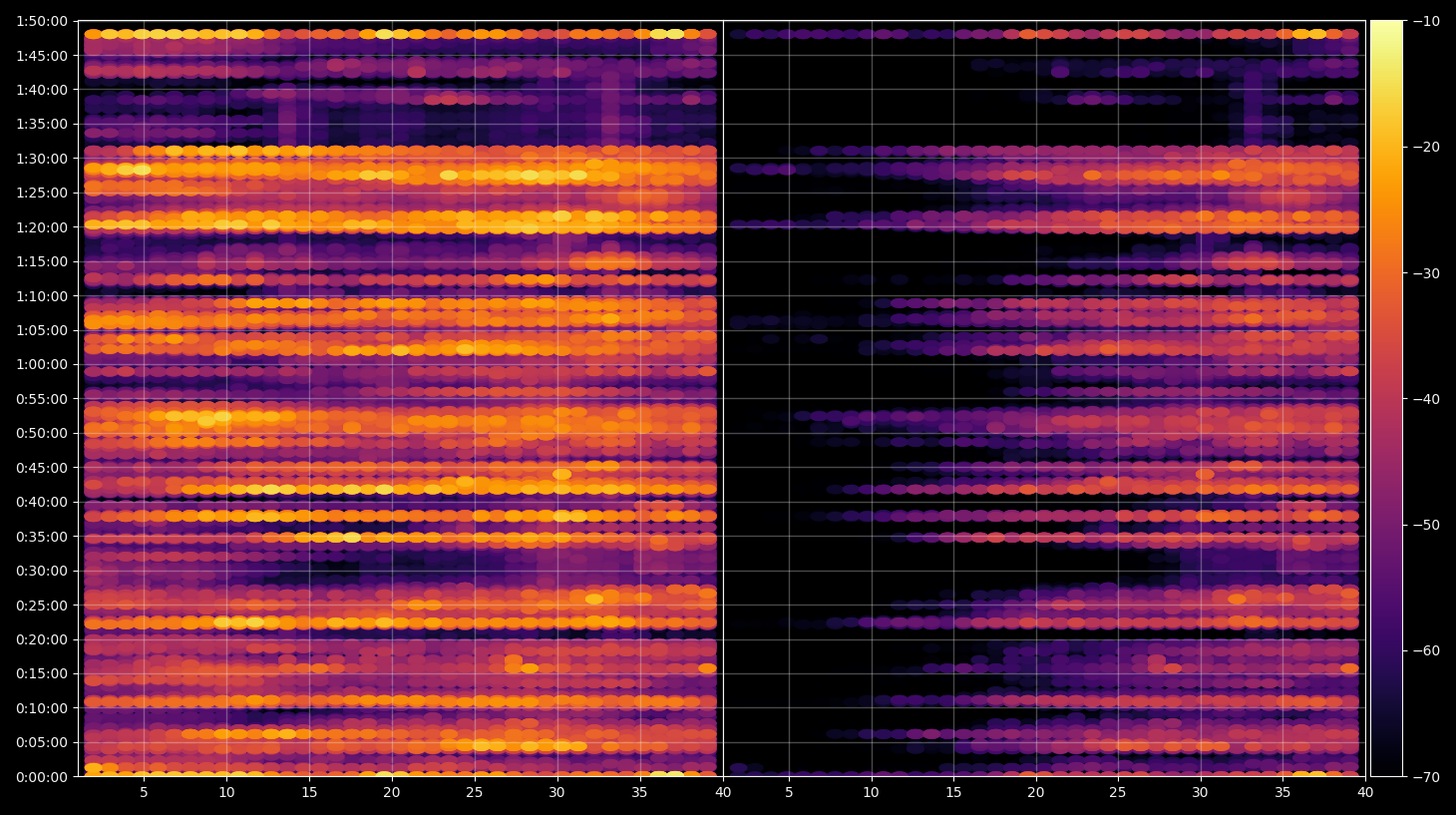Click the 1:20:00 time tick label
The height and width of the screenshot is (815, 1456).
42,227
